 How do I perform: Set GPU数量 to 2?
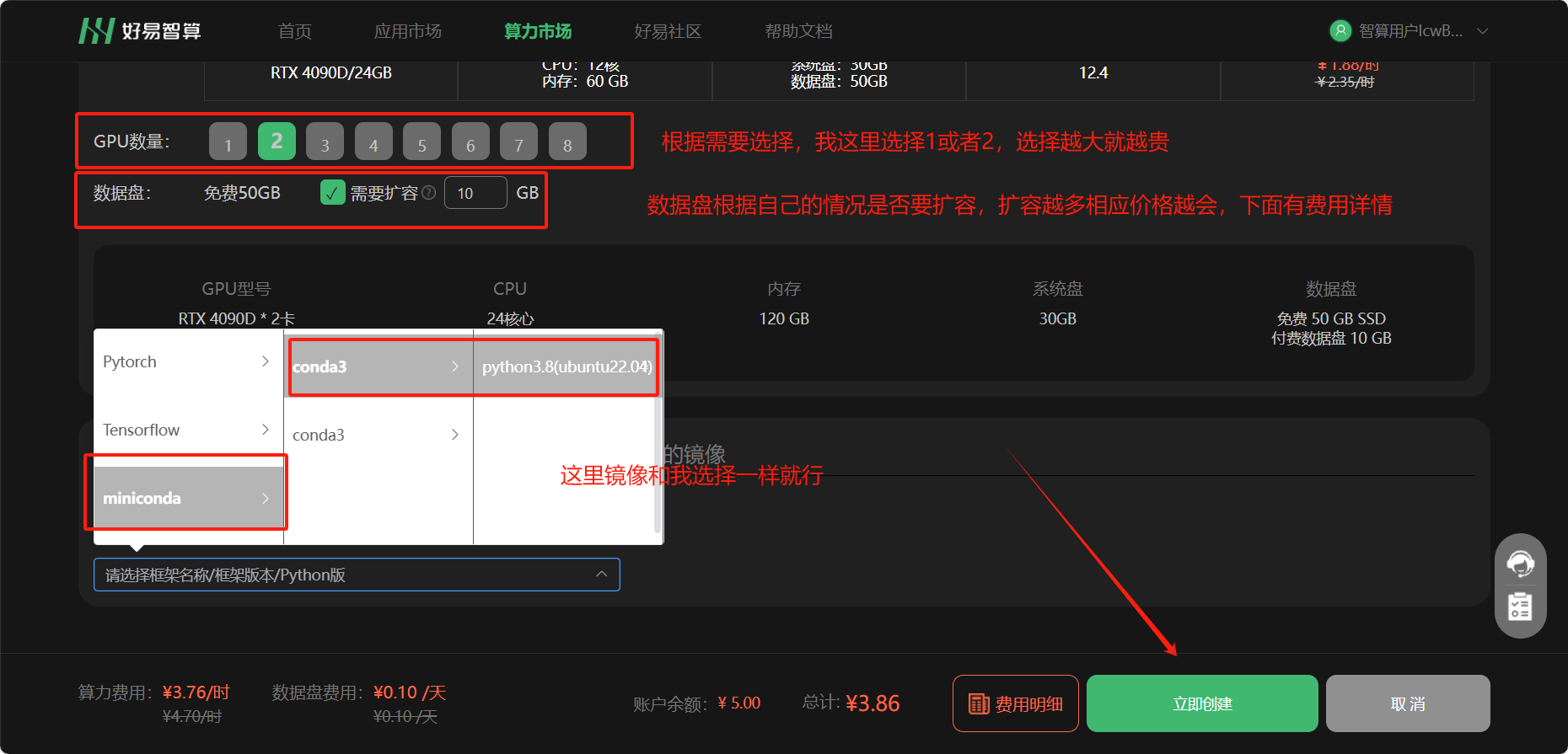point(277,142)
